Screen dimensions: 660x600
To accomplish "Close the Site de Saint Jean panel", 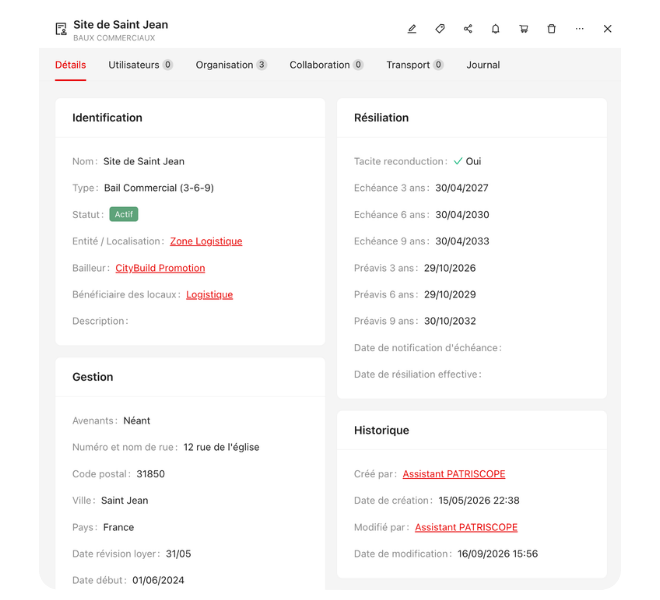I will (607, 29).
